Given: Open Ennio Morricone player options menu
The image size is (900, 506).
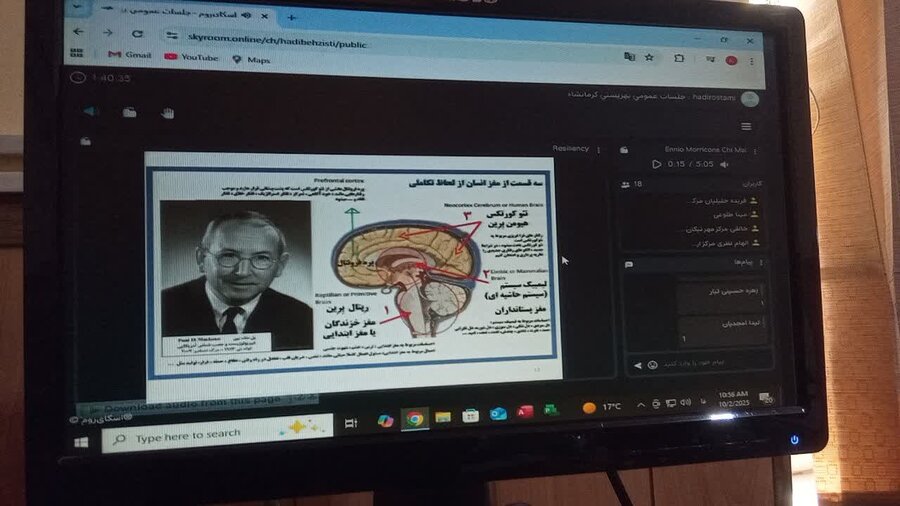Looking at the screenshot, I should pos(755,151).
